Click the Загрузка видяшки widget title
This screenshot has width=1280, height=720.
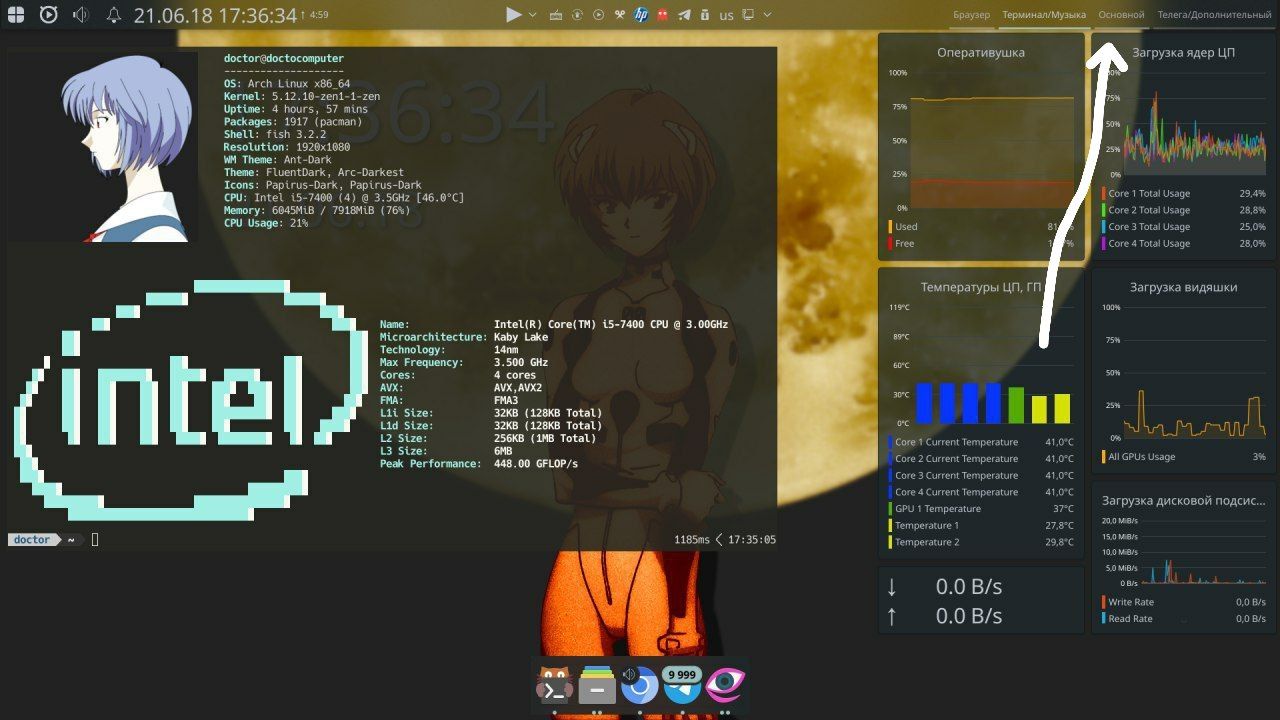coord(1184,287)
